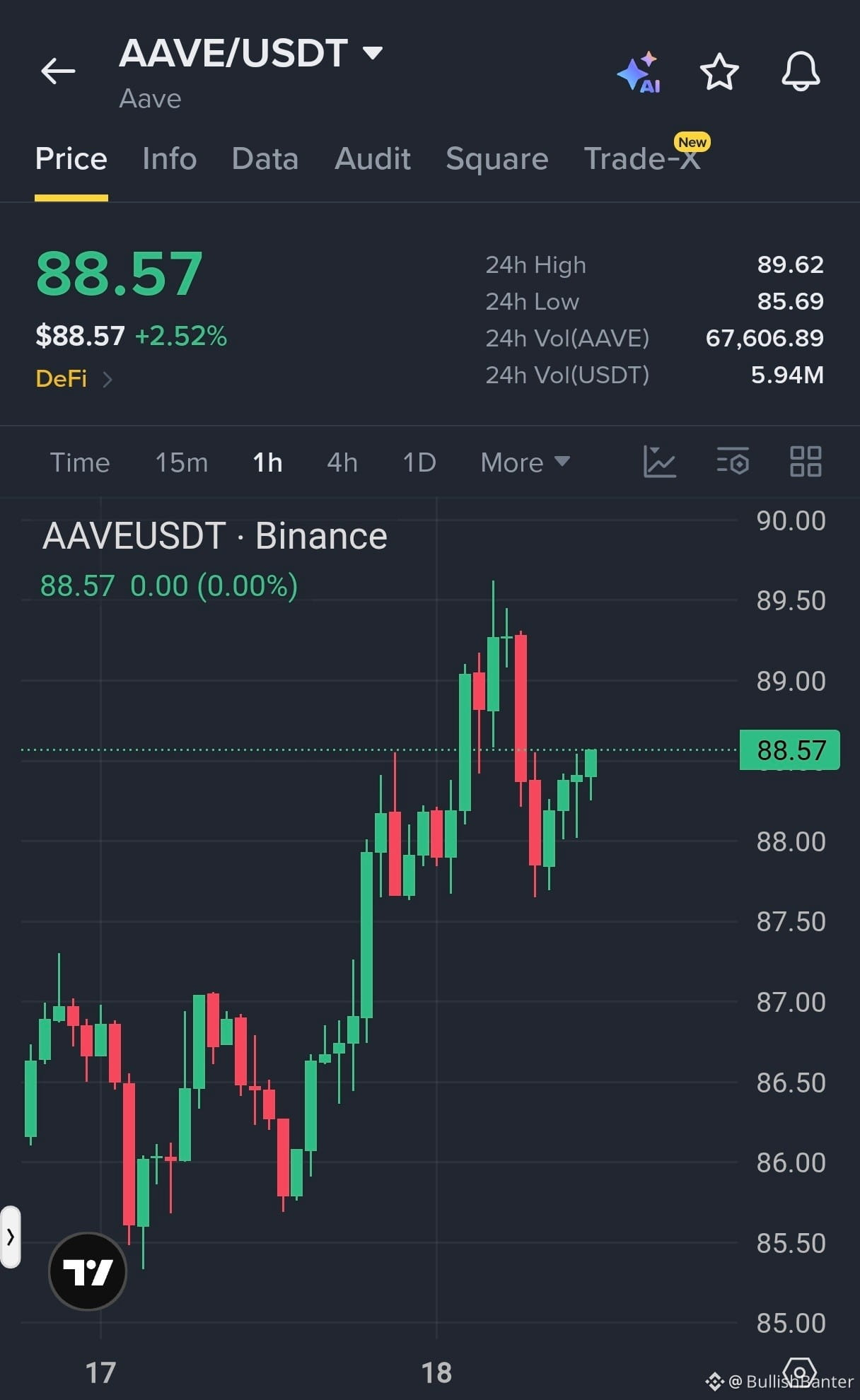Add AAVE/USDT to favorites with star icon
Image resolution: width=860 pixels, height=1400 pixels.
[x=719, y=71]
